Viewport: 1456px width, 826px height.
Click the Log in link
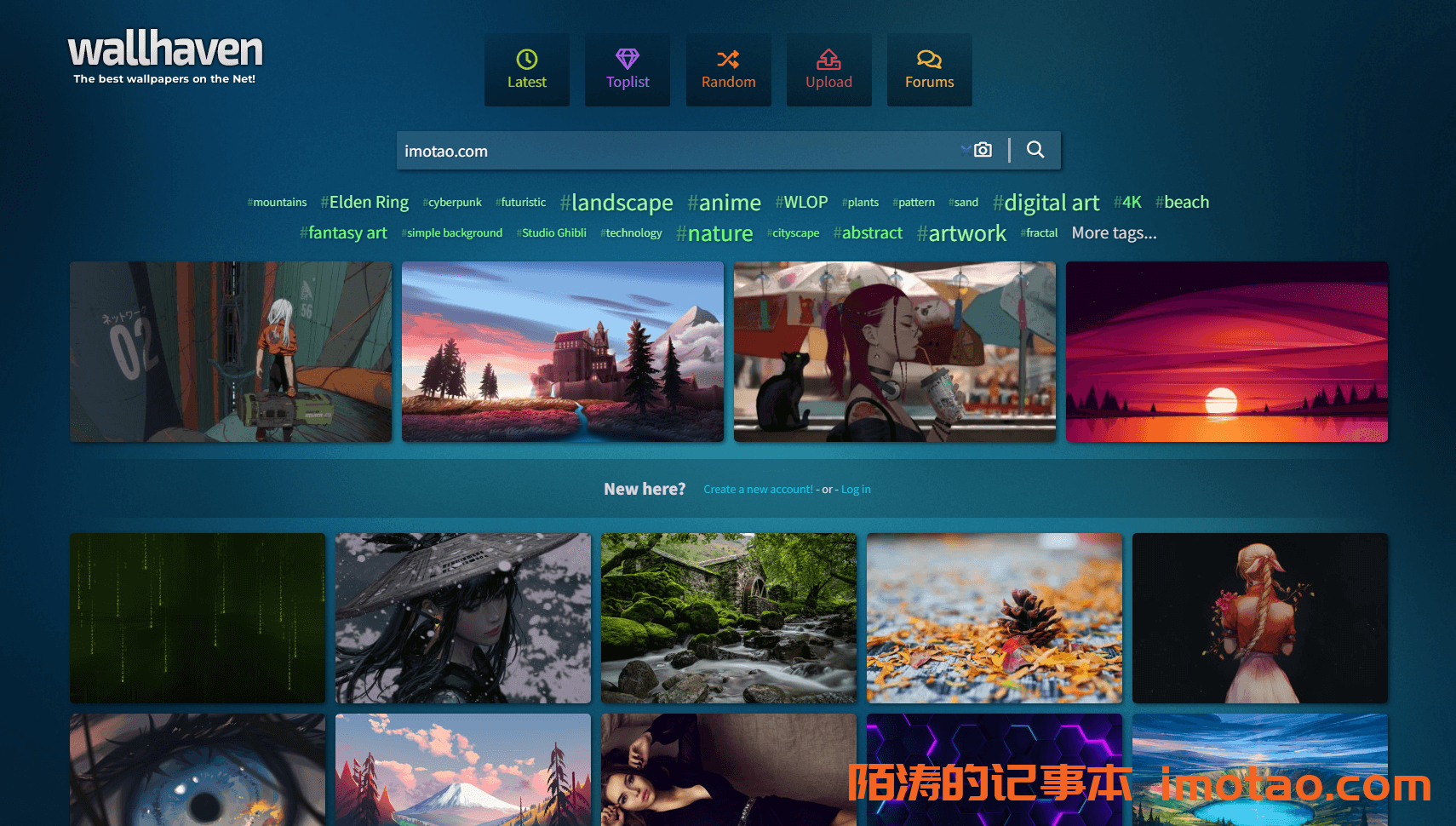tap(856, 490)
